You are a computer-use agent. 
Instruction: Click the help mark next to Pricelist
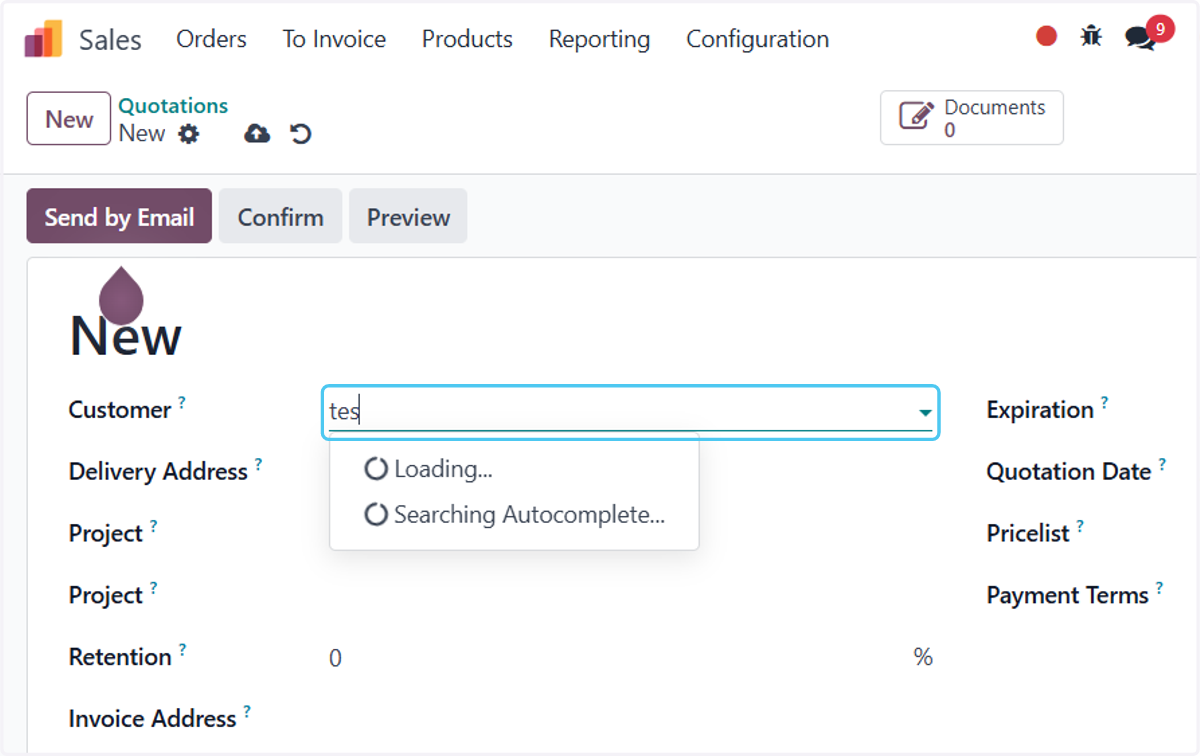click(1080, 526)
